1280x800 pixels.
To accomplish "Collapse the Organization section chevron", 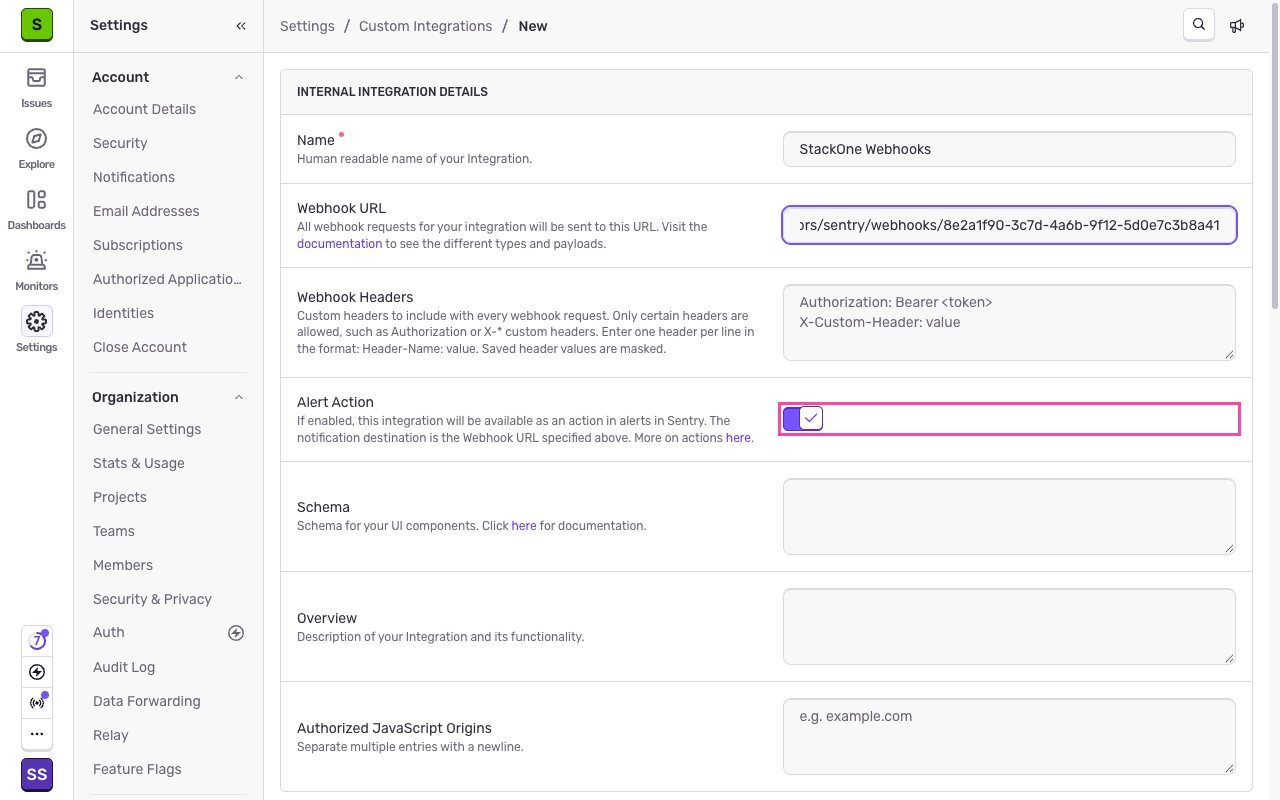I will [238, 397].
